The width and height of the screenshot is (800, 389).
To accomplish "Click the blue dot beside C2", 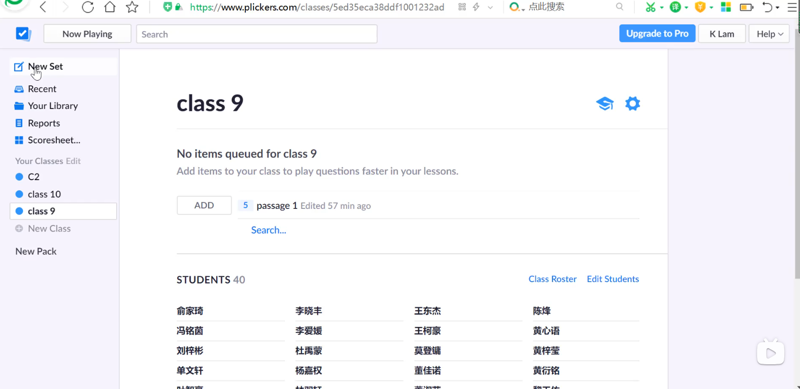I will pyautogui.click(x=19, y=177).
